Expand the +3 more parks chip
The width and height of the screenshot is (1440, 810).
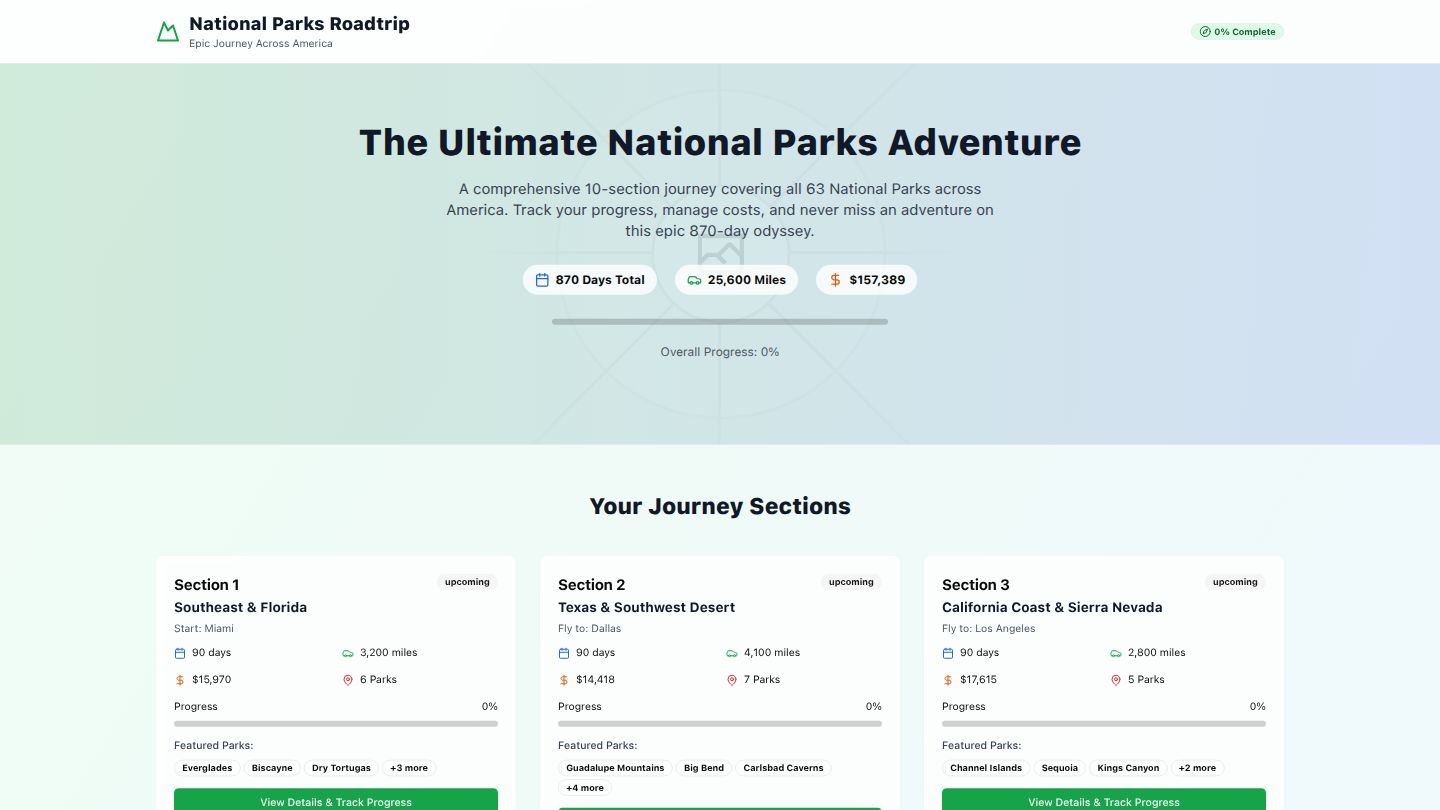409,768
